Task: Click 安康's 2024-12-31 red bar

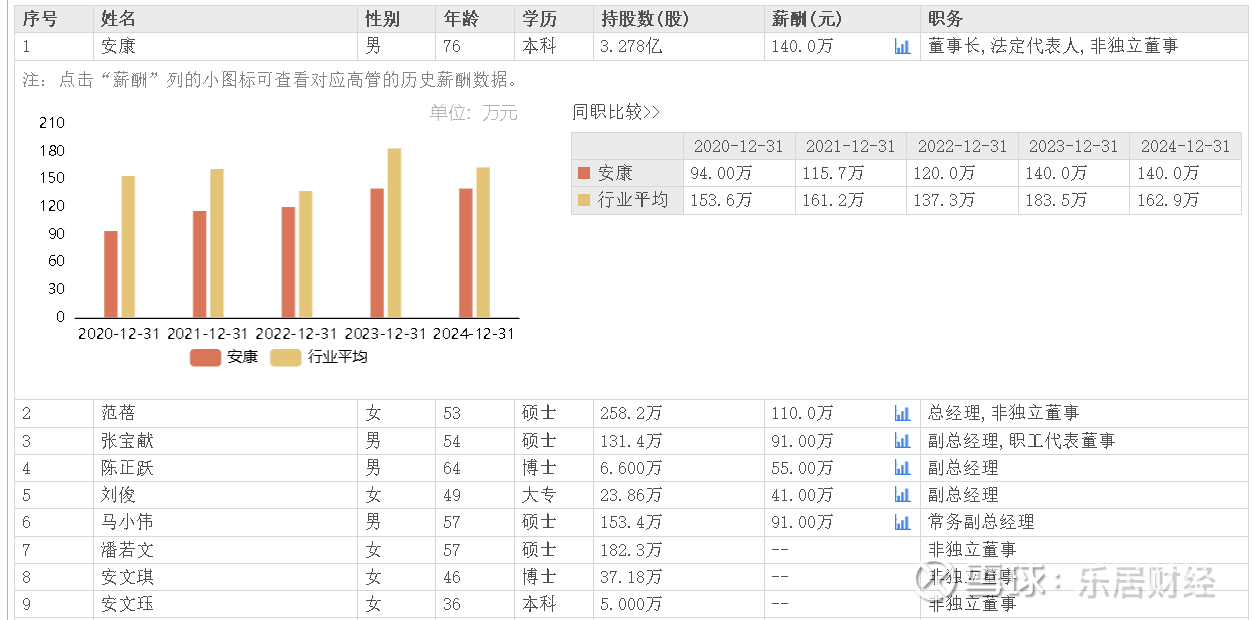Action: (x=465, y=253)
